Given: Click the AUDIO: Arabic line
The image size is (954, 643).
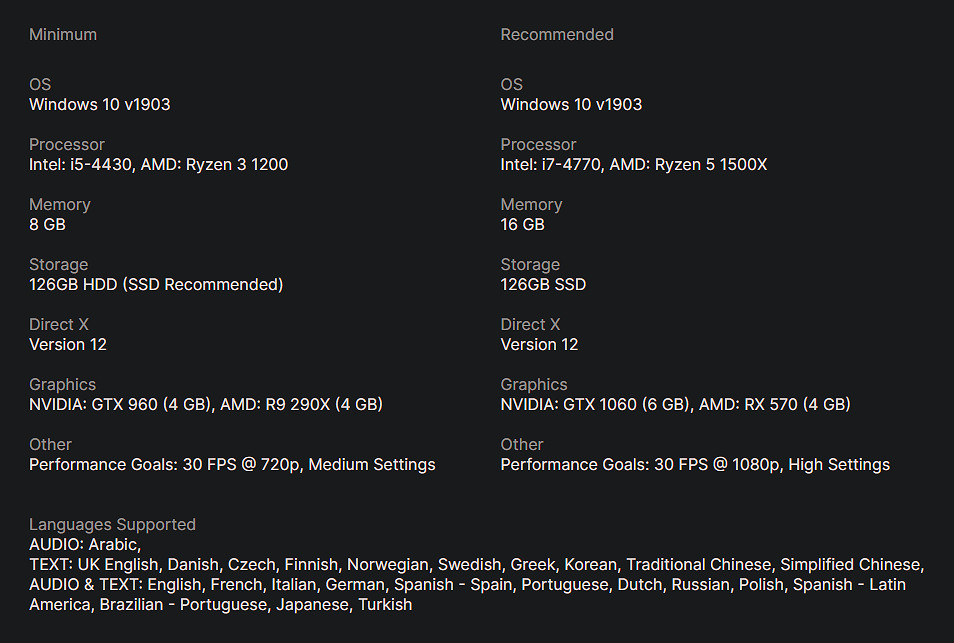Looking at the screenshot, I should 85,544.
